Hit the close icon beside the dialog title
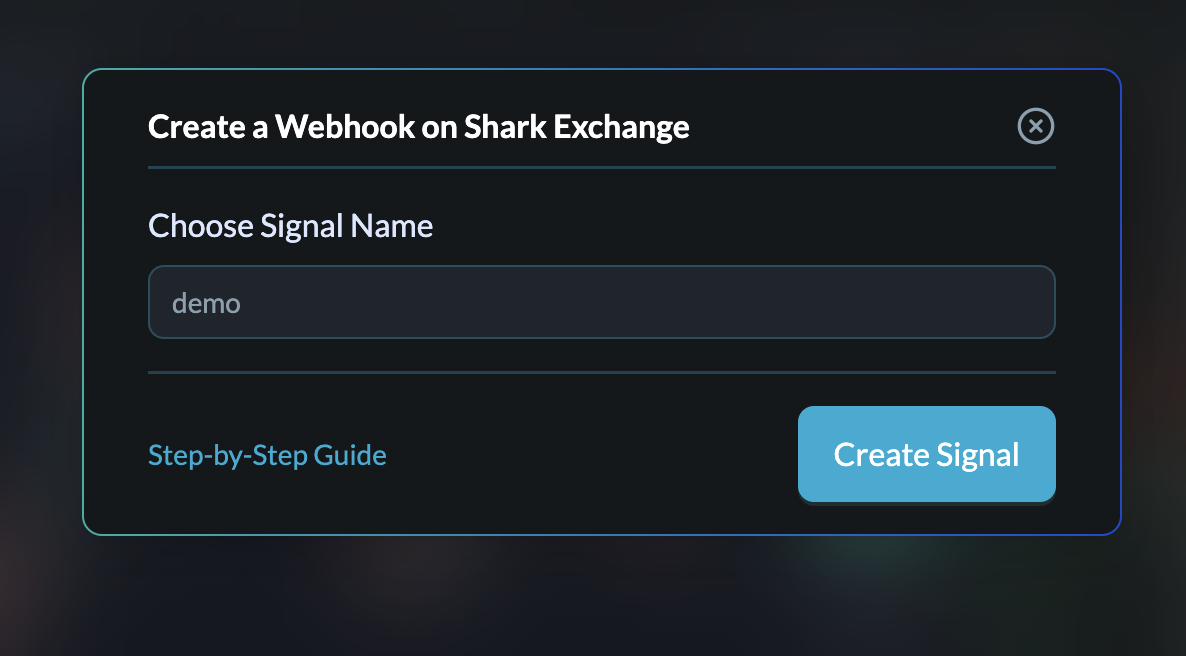The image size is (1186, 656). [x=1036, y=126]
